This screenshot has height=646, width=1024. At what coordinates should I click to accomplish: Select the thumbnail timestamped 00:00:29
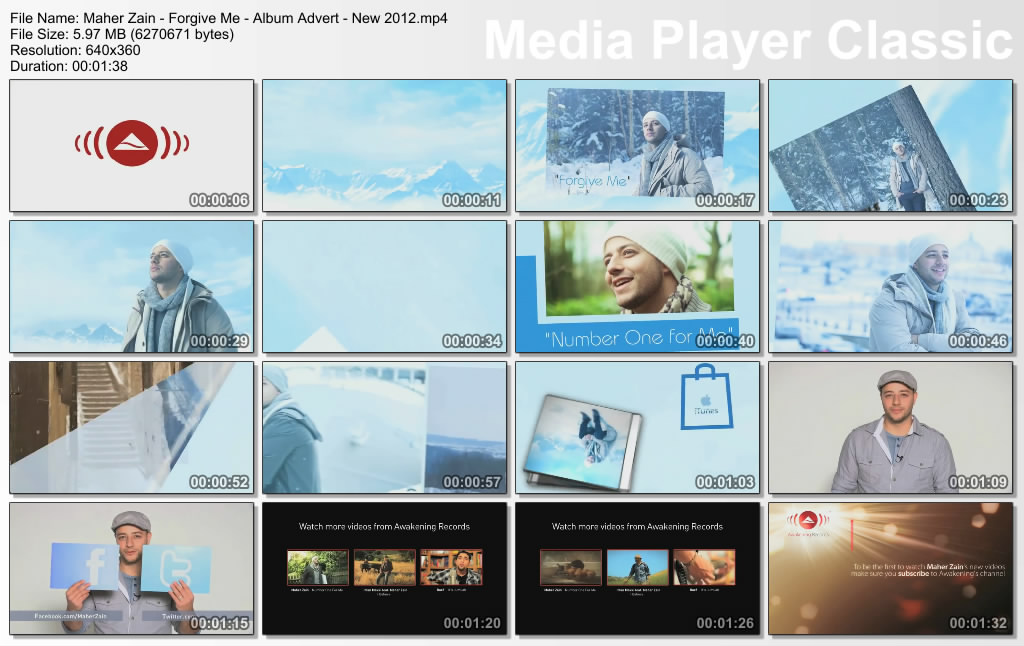pyautogui.click(x=131, y=287)
